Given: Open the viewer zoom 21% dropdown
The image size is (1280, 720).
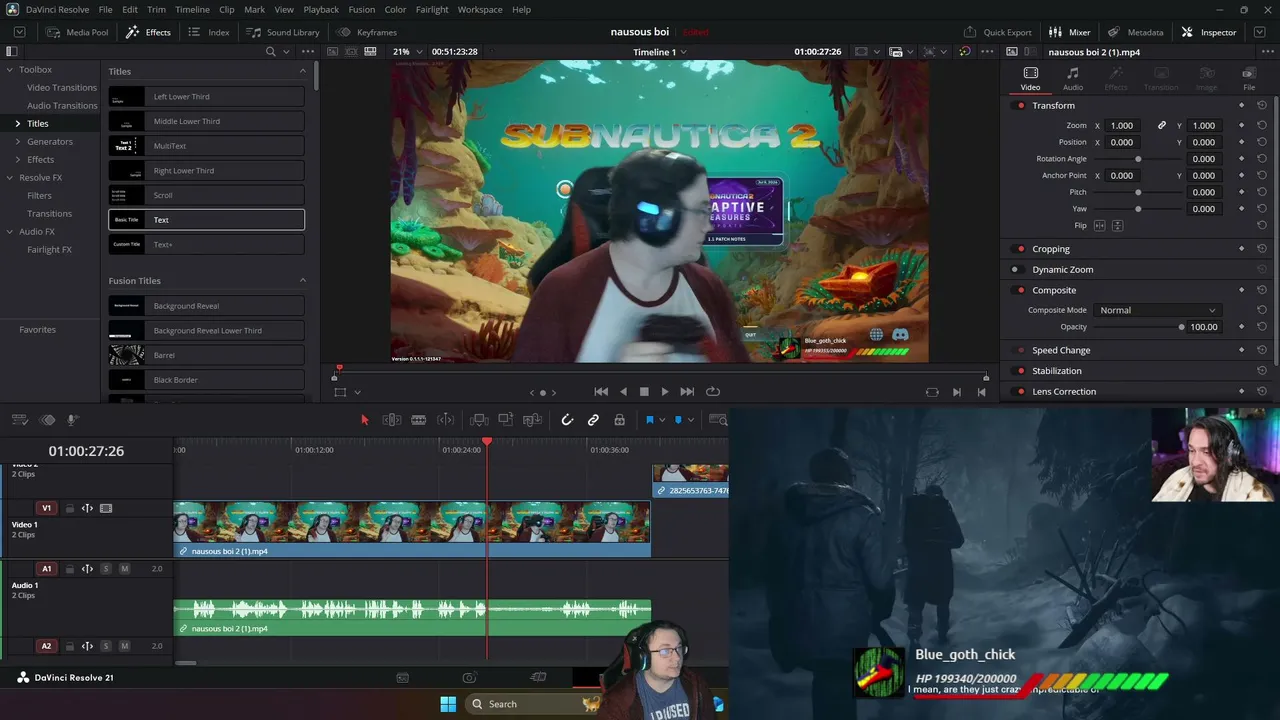Looking at the screenshot, I should click(x=407, y=52).
